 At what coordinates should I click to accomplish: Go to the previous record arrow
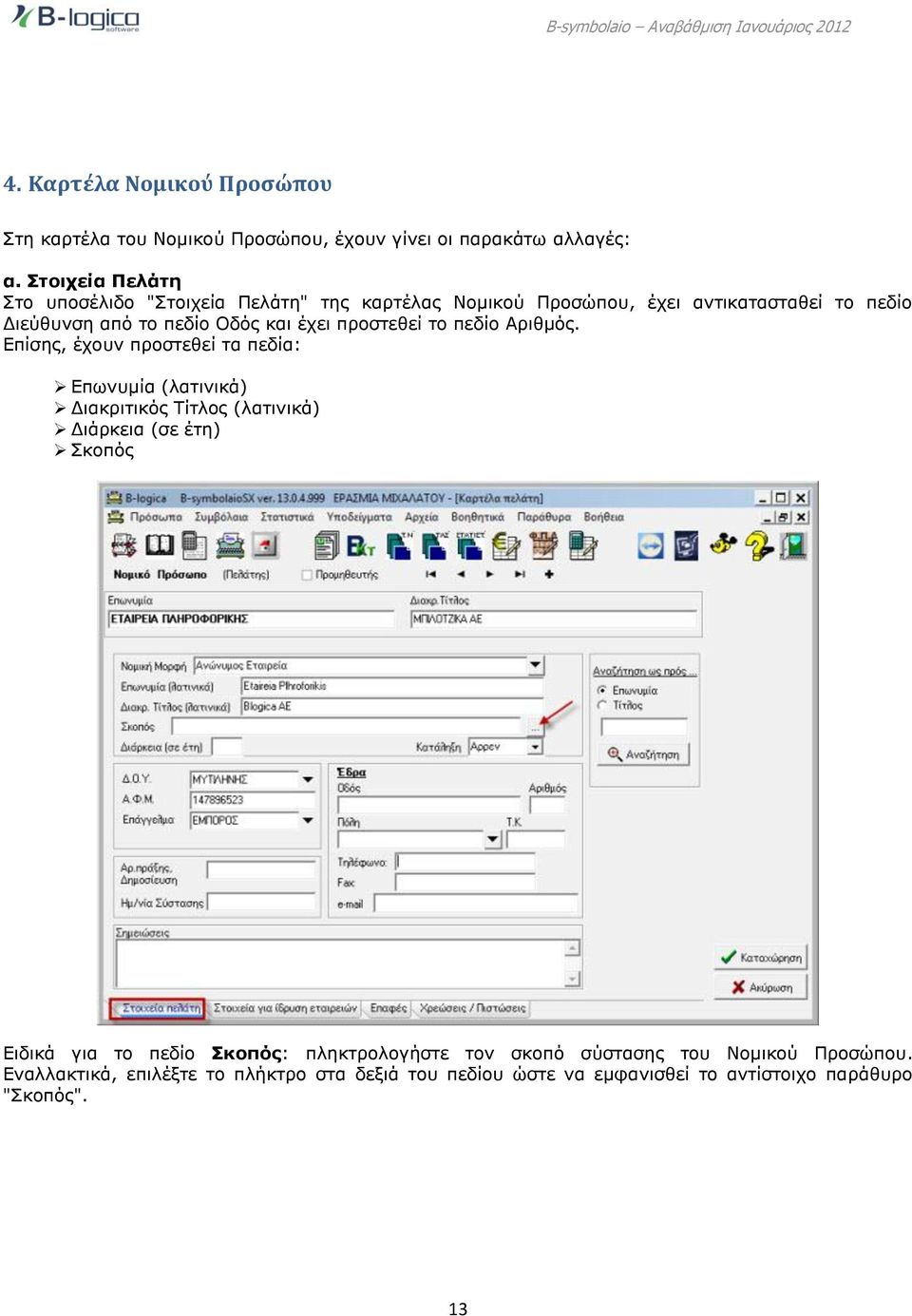click(x=461, y=575)
